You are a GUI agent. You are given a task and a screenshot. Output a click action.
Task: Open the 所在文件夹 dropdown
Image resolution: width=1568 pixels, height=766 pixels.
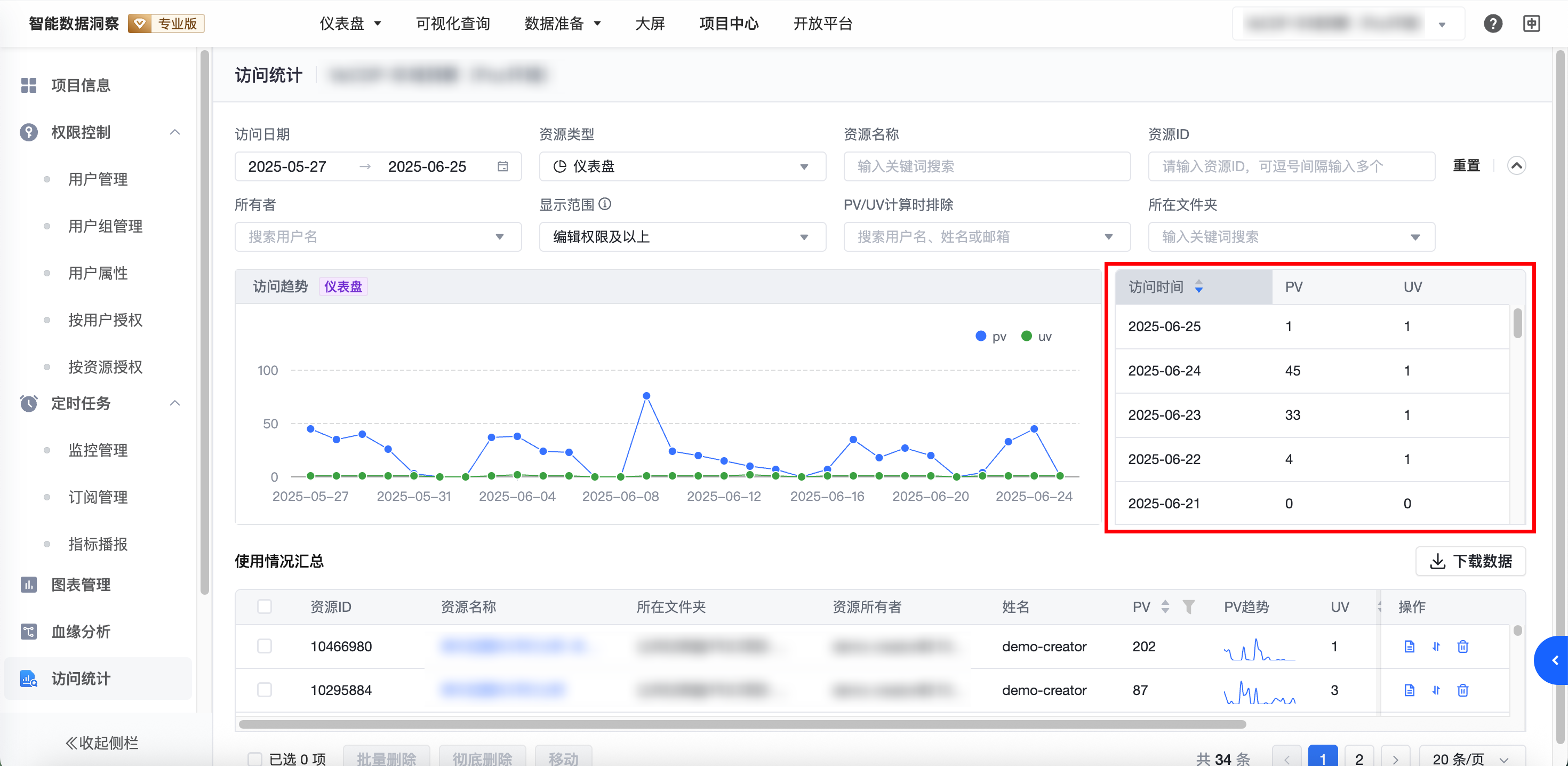point(1291,237)
